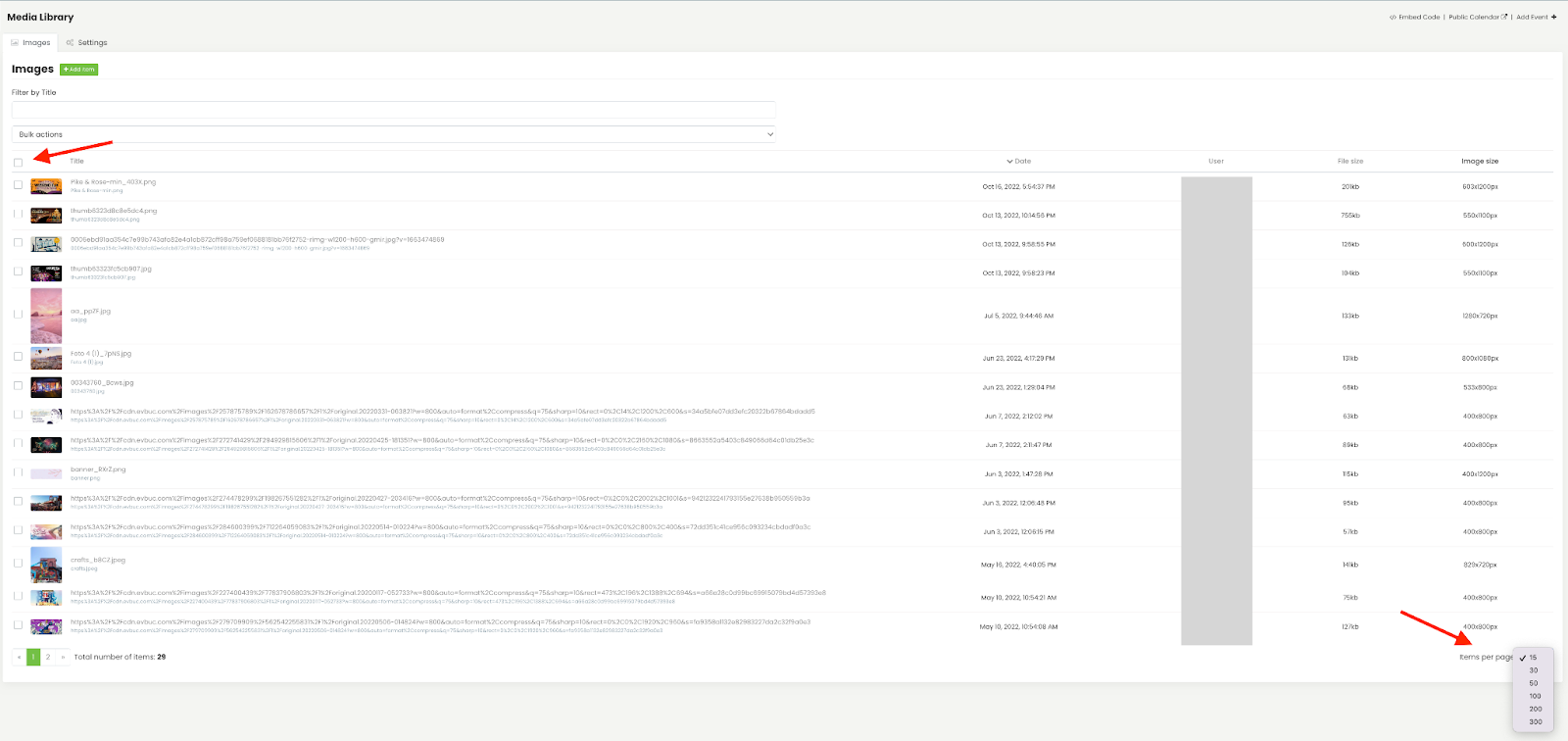Select 50 items per page option

(x=1534, y=683)
